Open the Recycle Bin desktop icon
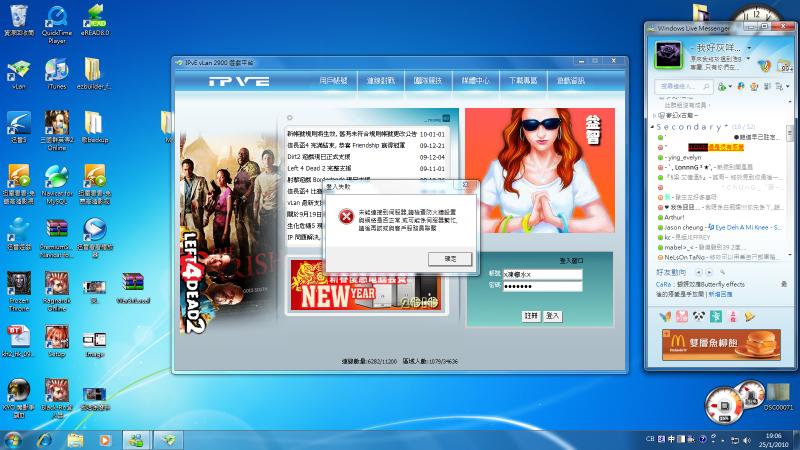Screen dimensions: 800x450 pos(19,21)
